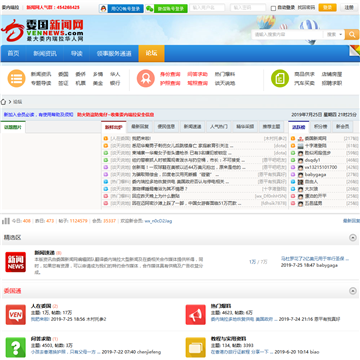
Task: Click the bar chart statistics icon
Action: [x=6, y=221]
